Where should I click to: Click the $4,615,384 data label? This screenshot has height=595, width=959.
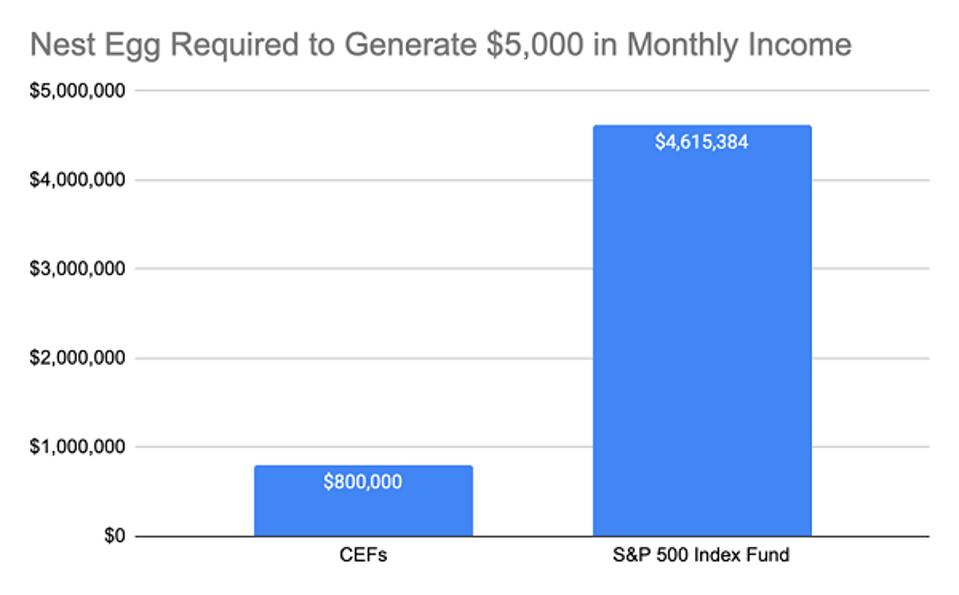point(702,142)
